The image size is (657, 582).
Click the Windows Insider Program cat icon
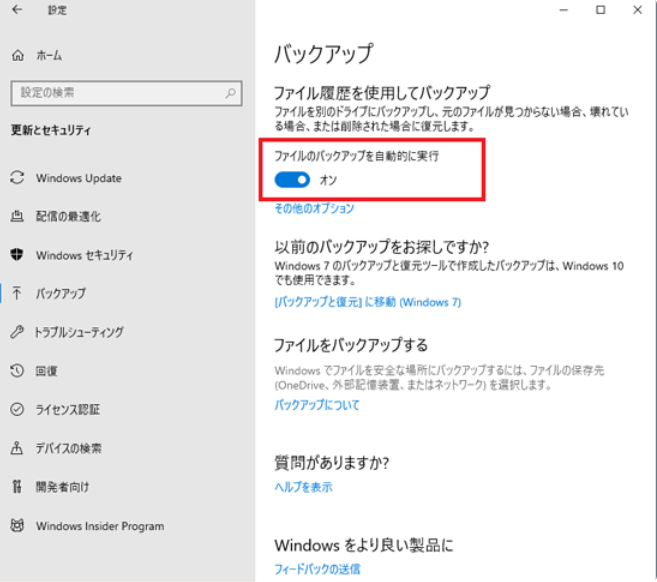[x=17, y=525]
